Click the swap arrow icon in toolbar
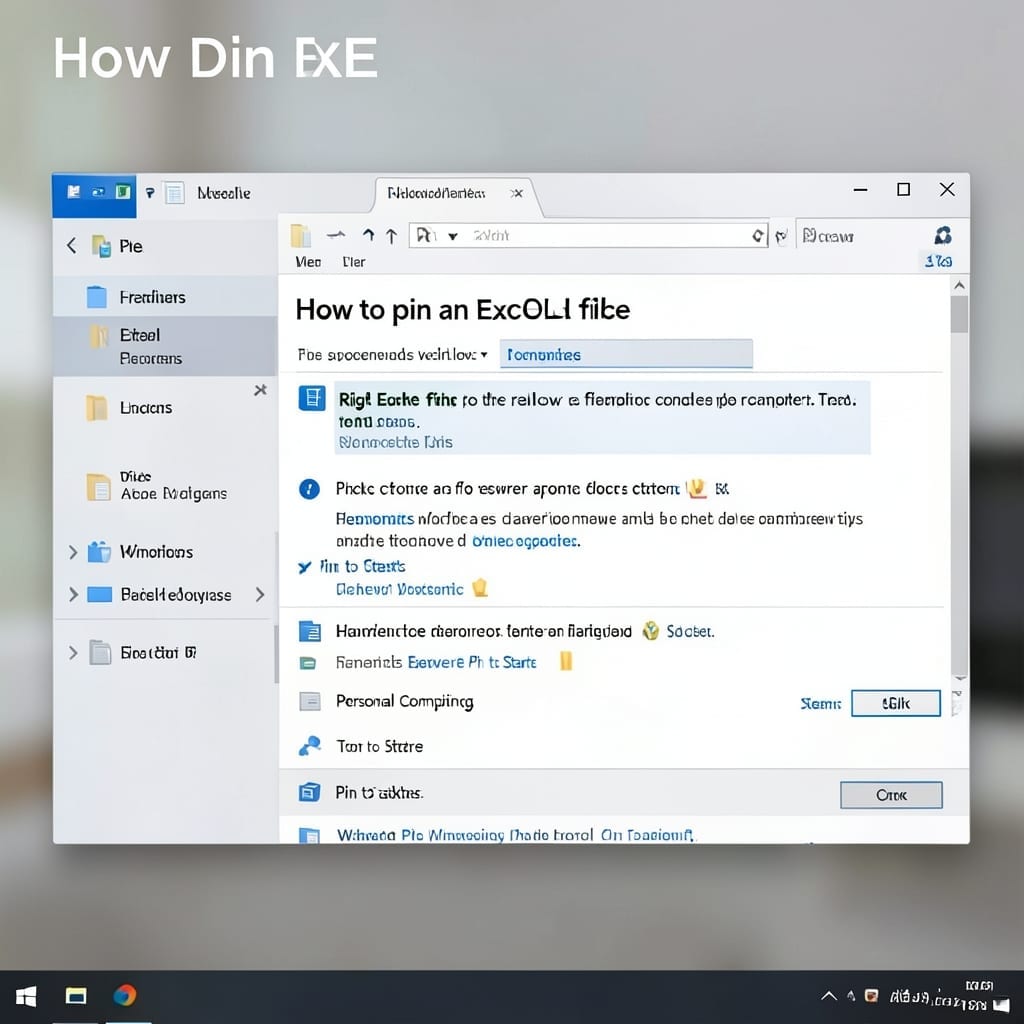The width and height of the screenshot is (1024, 1024). pyautogui.click(x=336, y=234)
